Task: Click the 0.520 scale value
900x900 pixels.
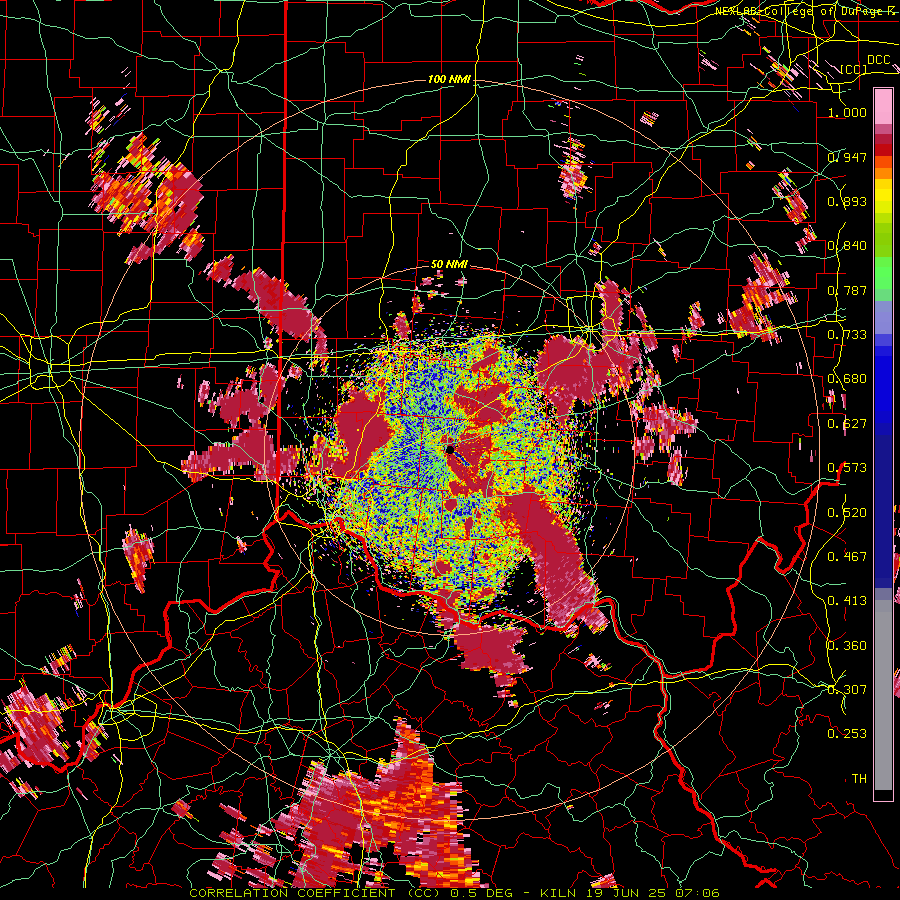Action: 847,513
